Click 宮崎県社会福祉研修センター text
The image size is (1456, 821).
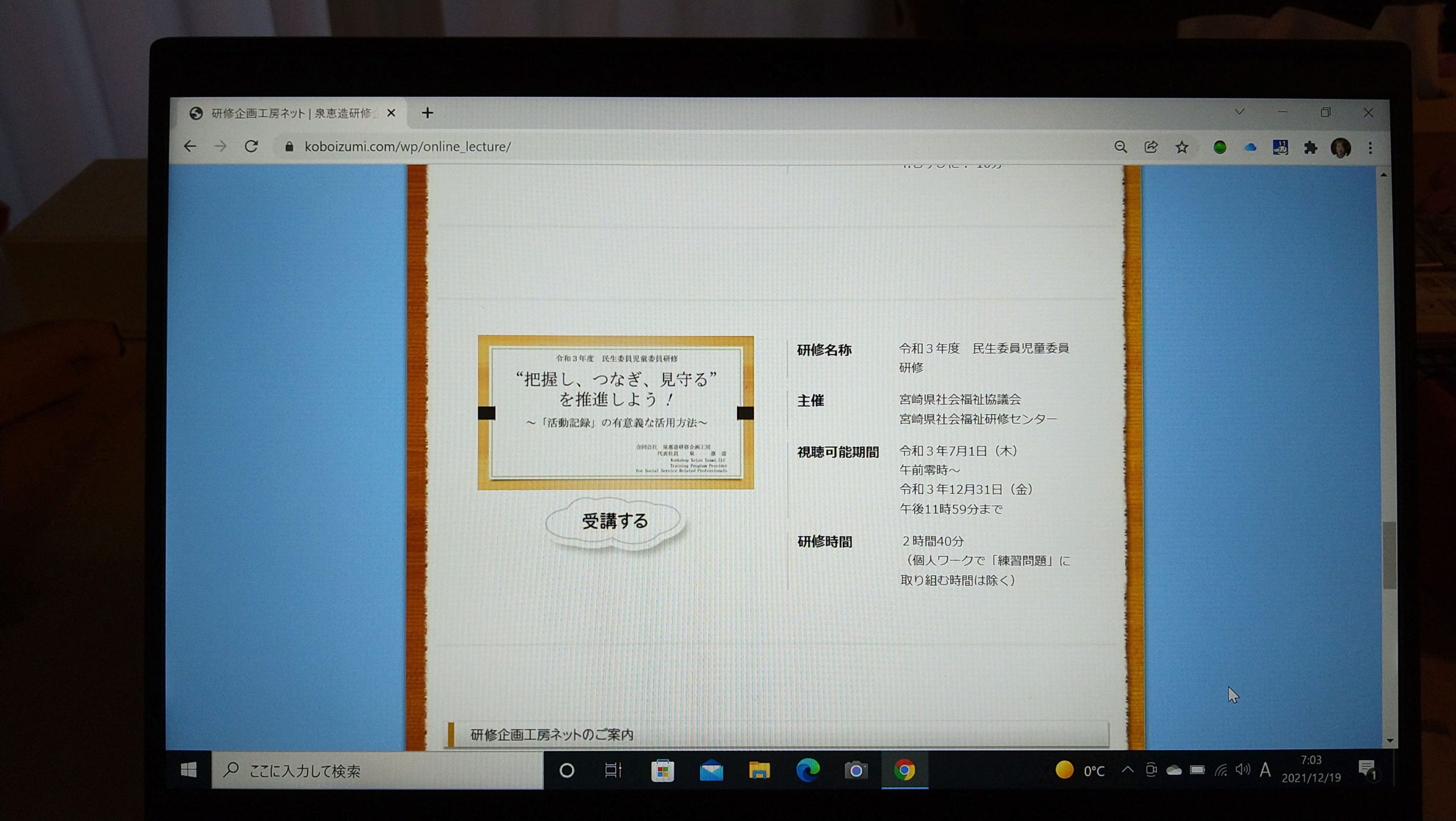[978, 419]
